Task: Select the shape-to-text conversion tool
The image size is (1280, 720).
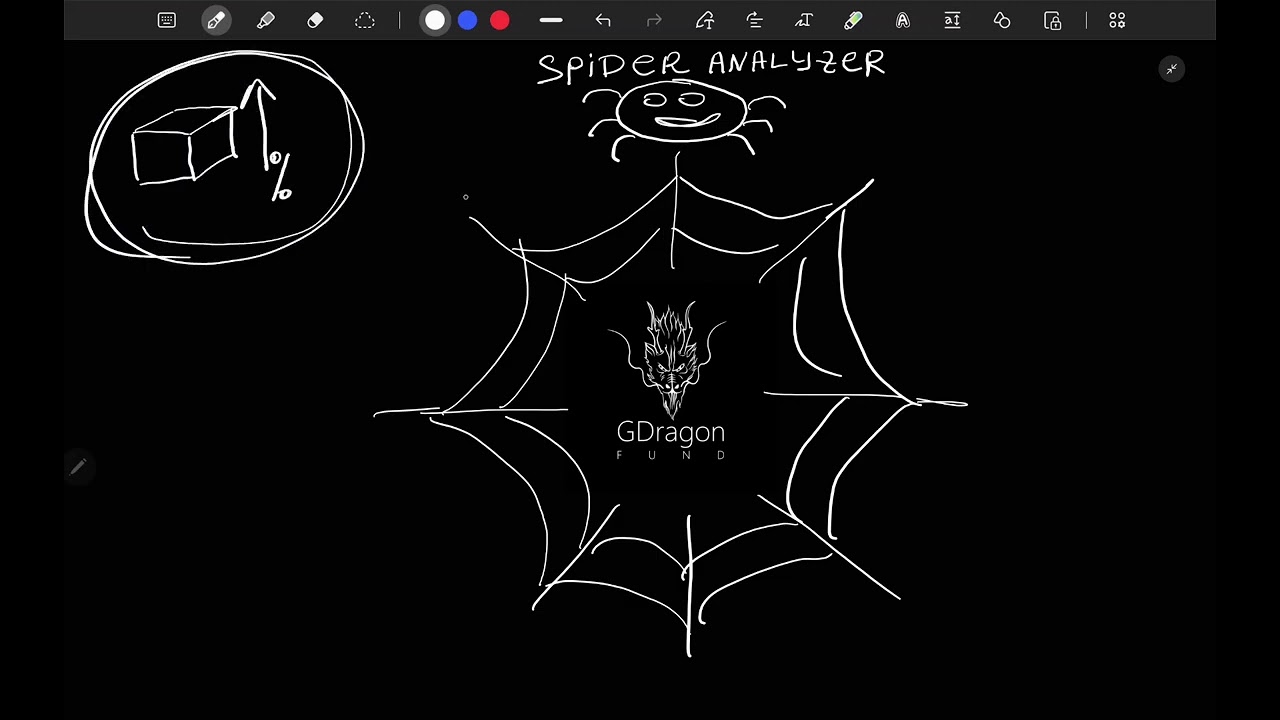Action: (x=705, y=20)
